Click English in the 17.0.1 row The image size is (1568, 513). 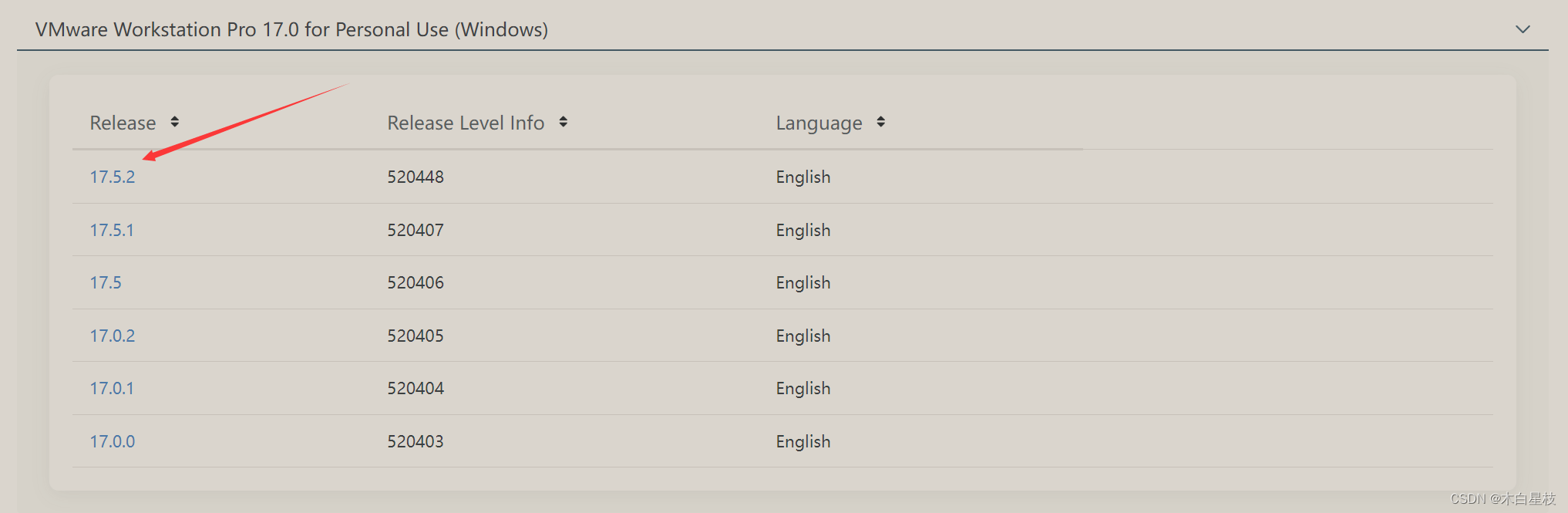point(803,389)
